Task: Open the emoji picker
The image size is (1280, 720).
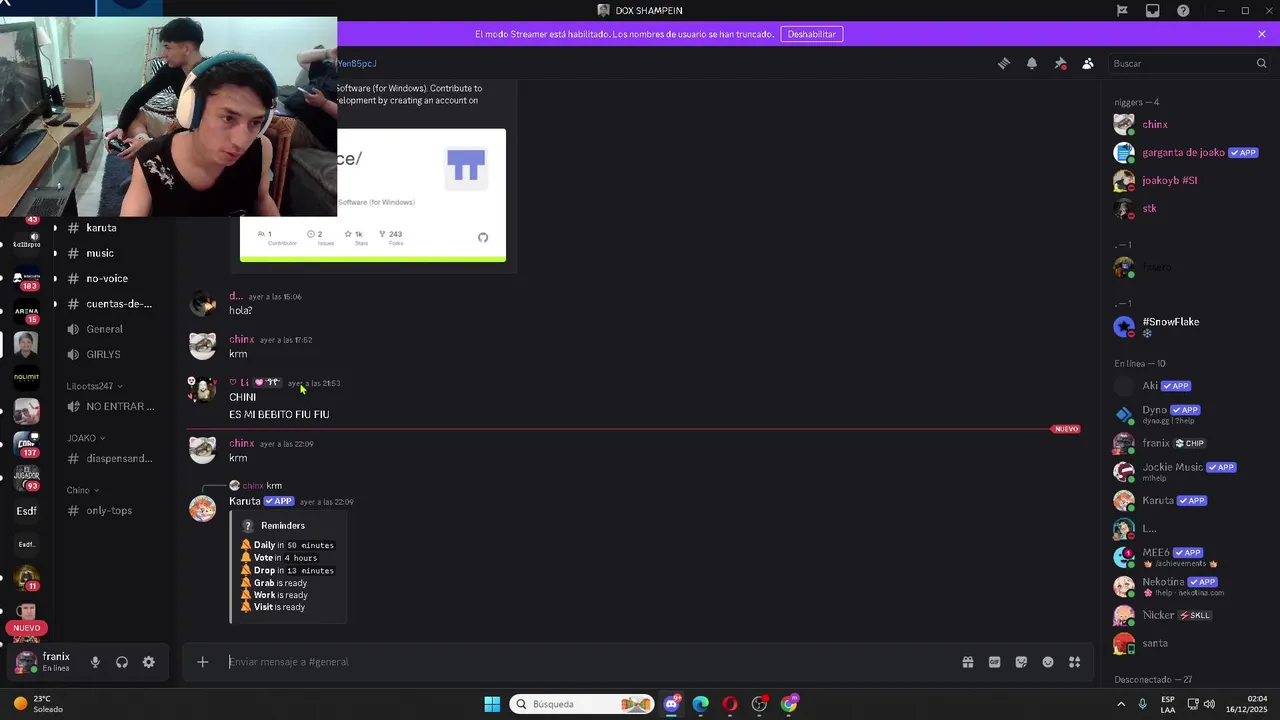Action: coord(1048,662)
